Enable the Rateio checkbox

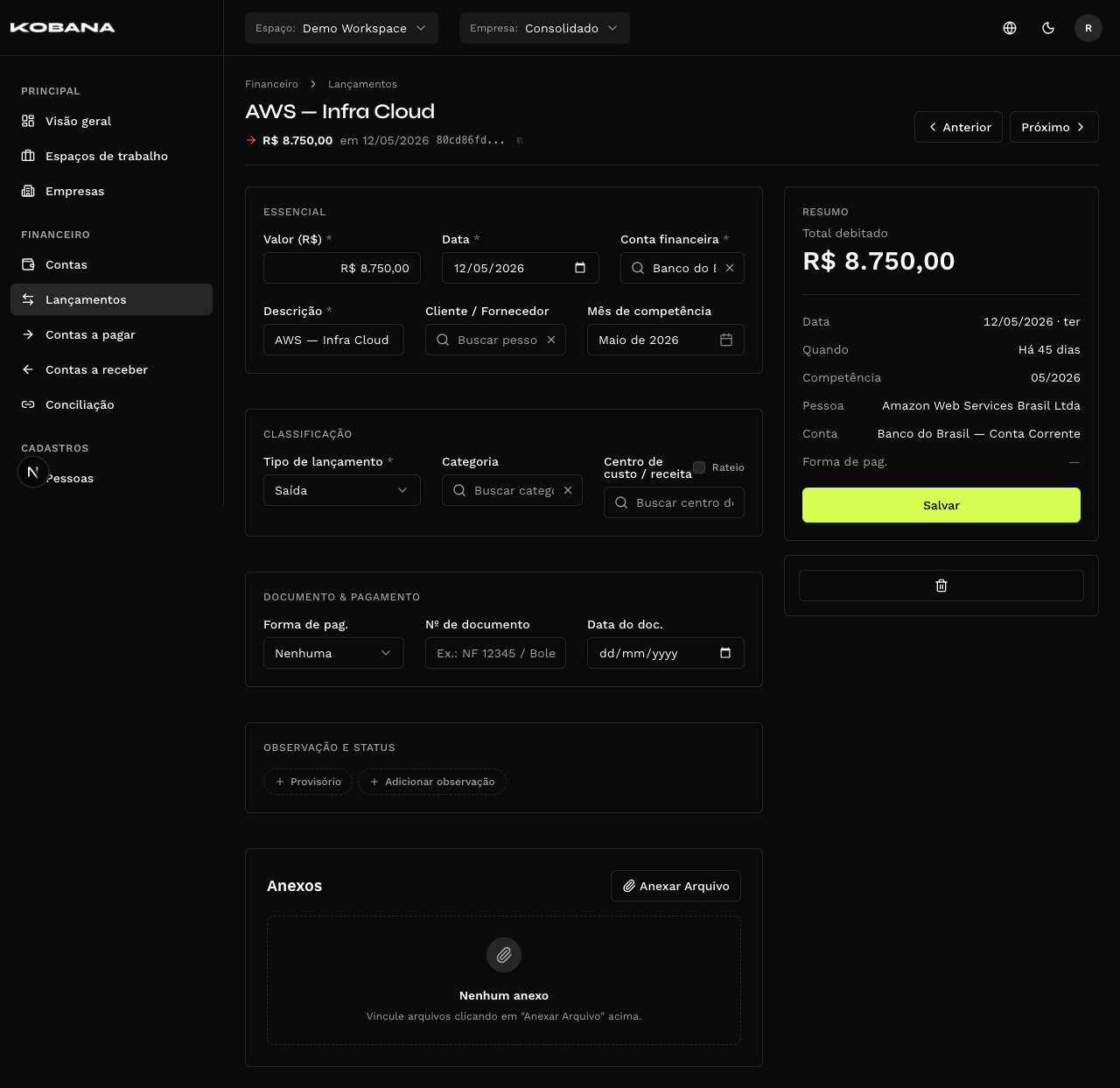(699, 467)
